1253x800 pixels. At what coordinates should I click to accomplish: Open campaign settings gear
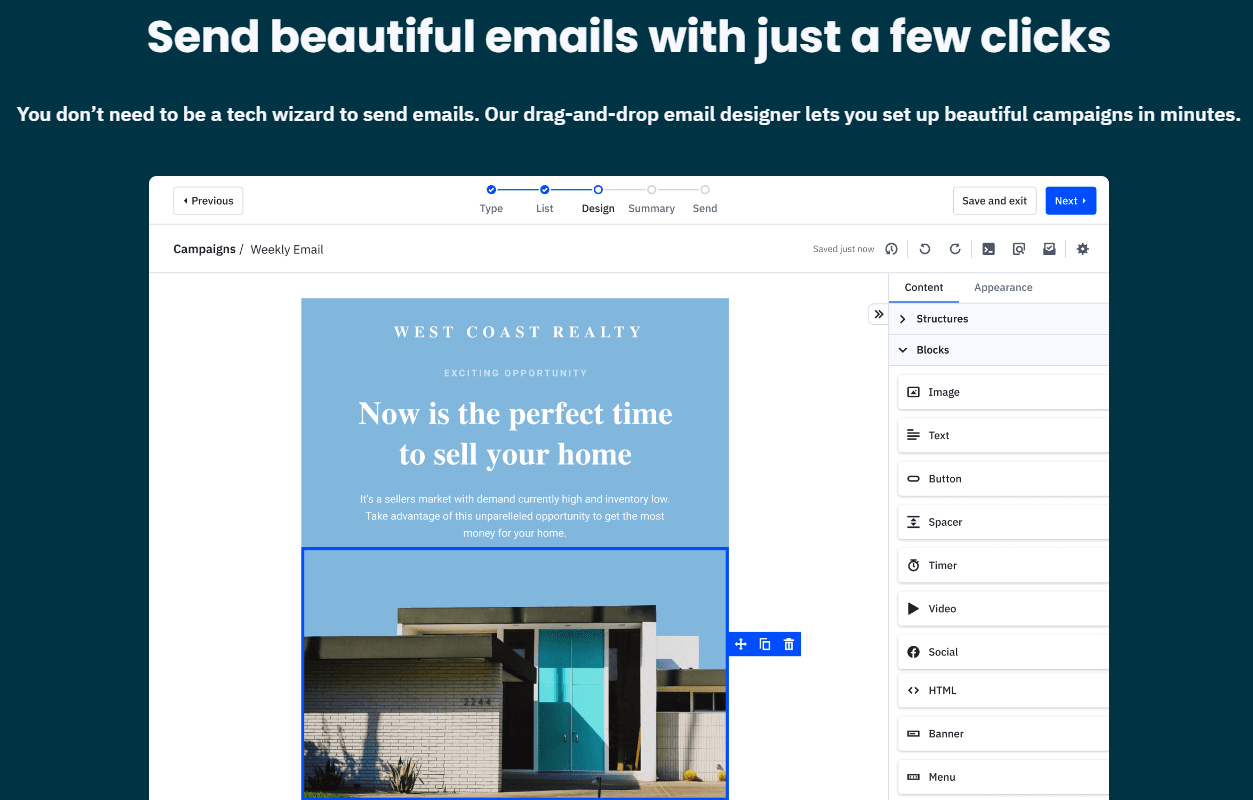[1082, 248]
